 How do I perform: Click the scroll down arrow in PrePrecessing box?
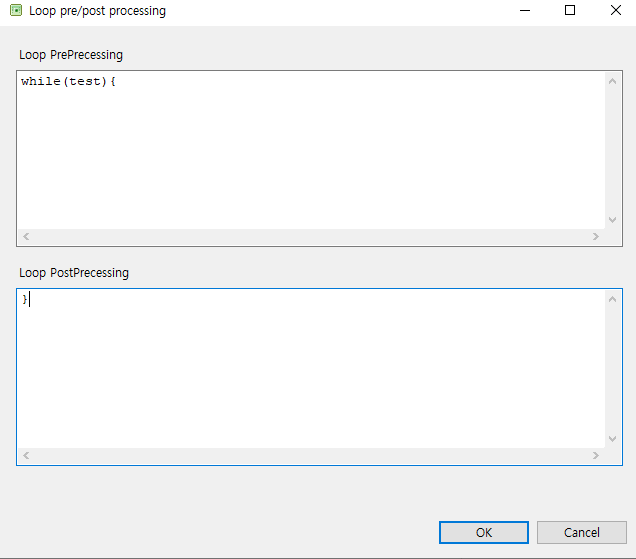[x=613, y=219]
